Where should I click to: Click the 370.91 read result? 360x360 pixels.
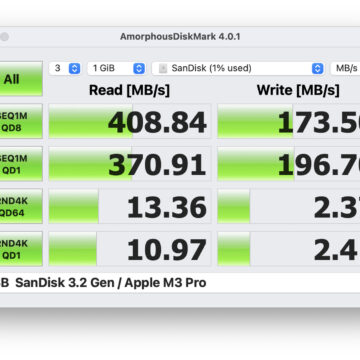click(x=130, y=164)
